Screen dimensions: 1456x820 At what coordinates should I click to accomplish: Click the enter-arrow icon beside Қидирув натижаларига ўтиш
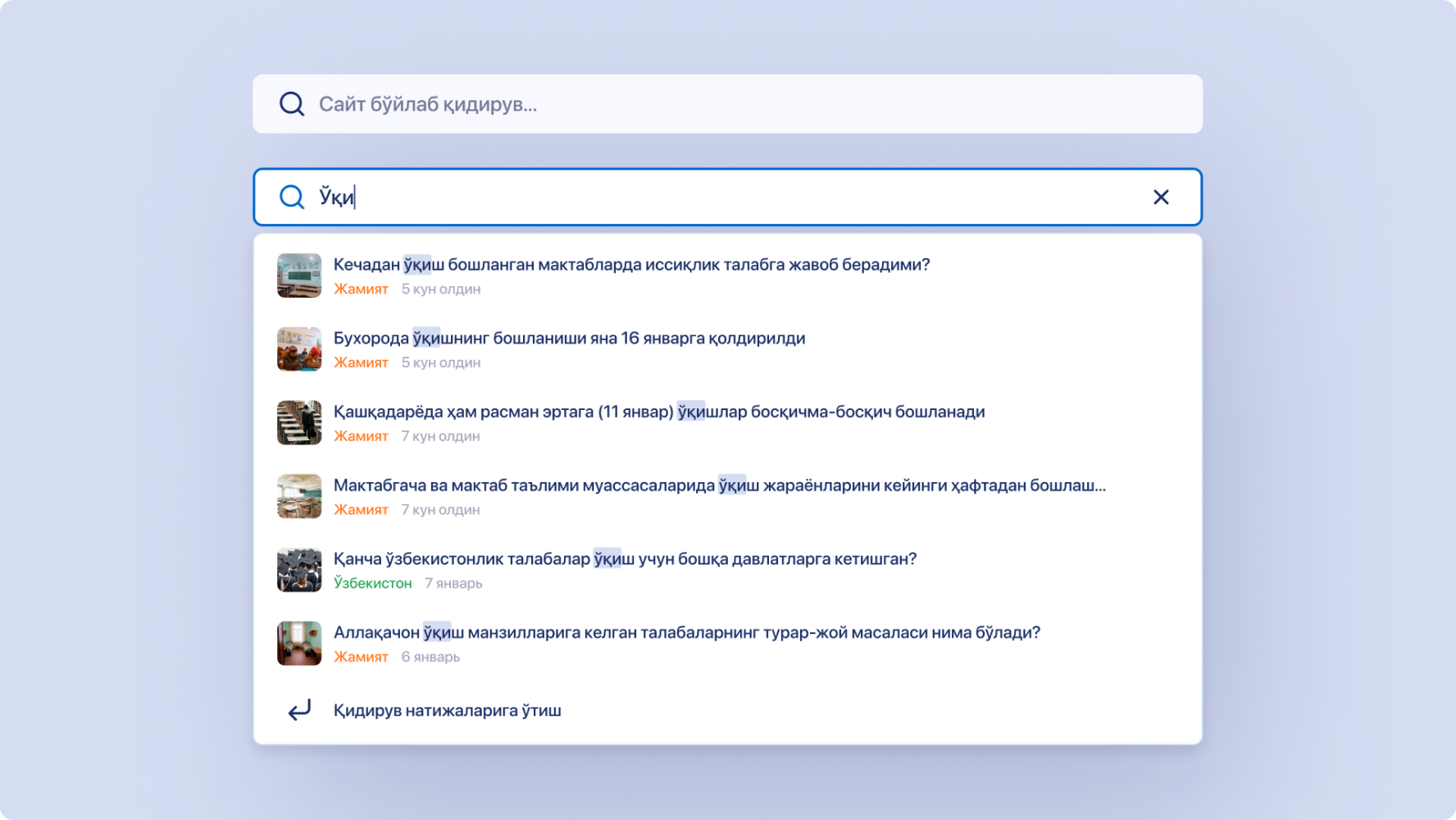299,710
